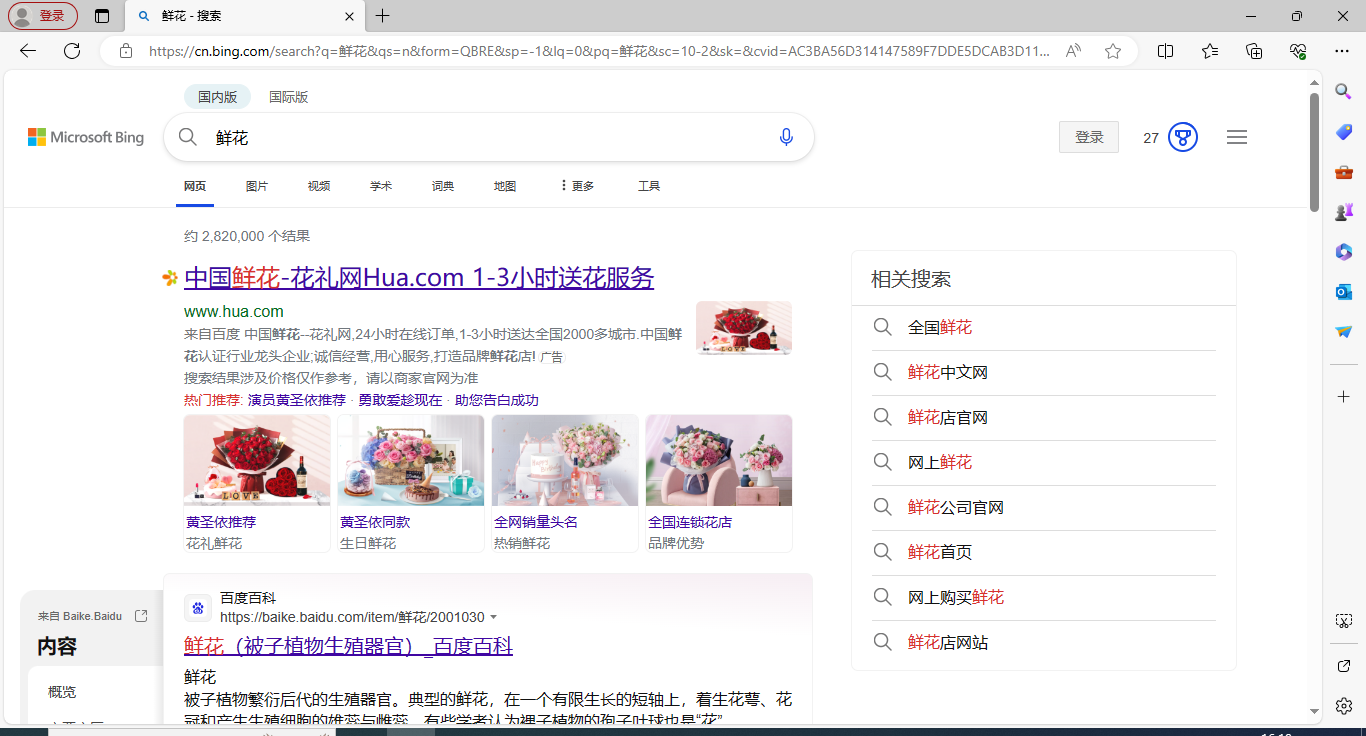Expand dropdown arrow beside baike.baidu.com URL
Image resolution: width=1366 pixels, height=736 pixels.
point(494,618)
